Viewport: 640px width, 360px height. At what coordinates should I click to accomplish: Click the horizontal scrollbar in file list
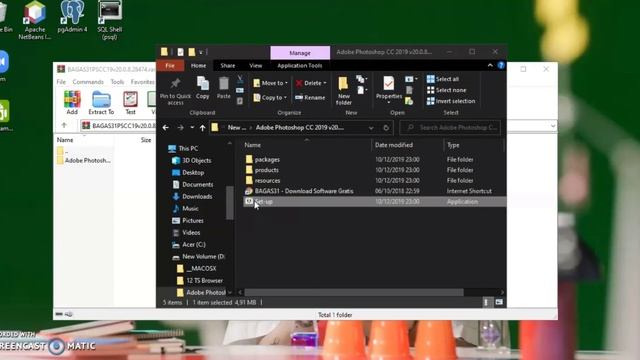pos(354,292)
